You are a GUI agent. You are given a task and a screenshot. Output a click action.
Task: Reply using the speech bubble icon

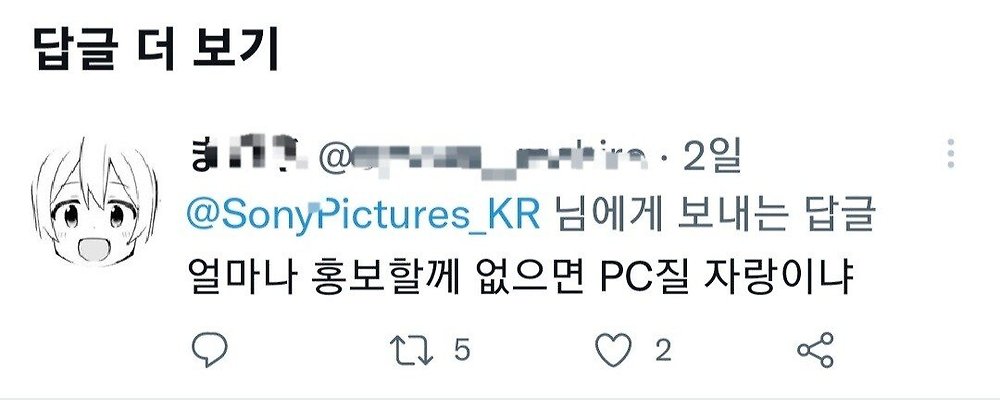coord(210,350)
